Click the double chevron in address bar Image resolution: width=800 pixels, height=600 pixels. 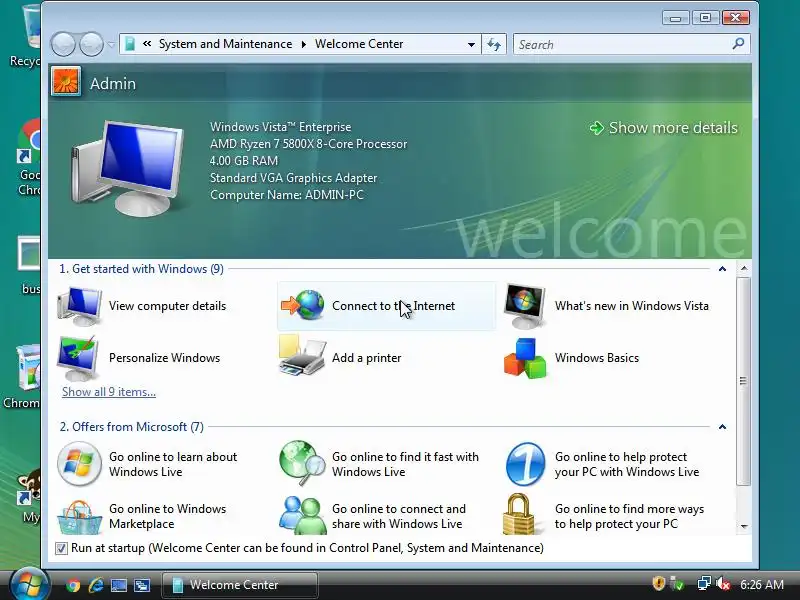tap(147, 44)
